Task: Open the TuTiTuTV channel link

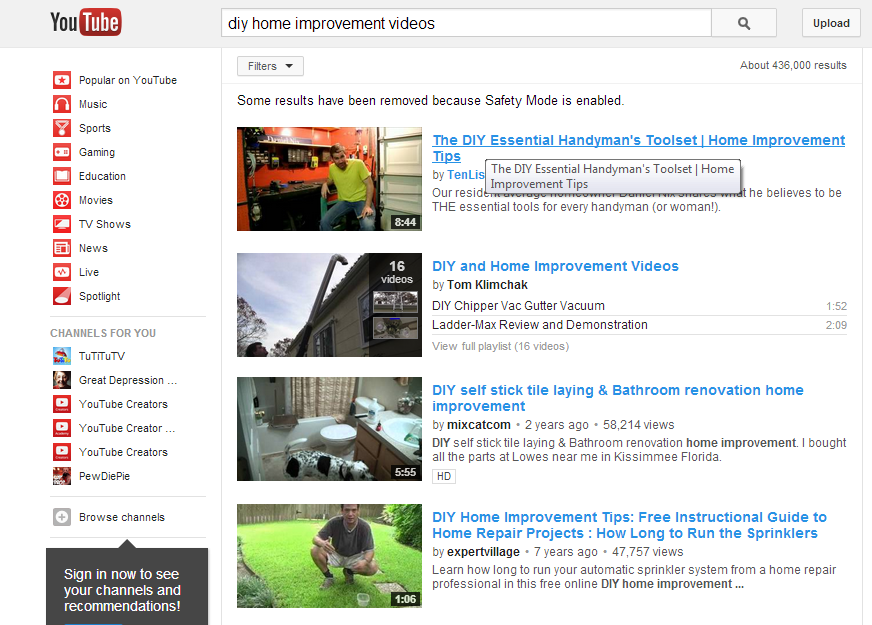Action: point(102,356)
